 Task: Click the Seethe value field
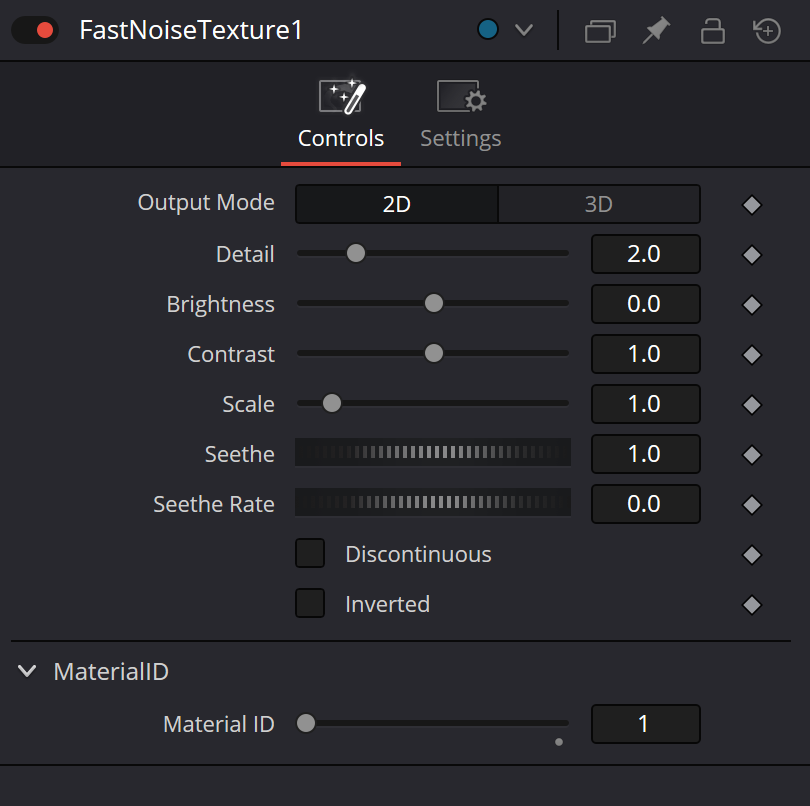point(646,454)
